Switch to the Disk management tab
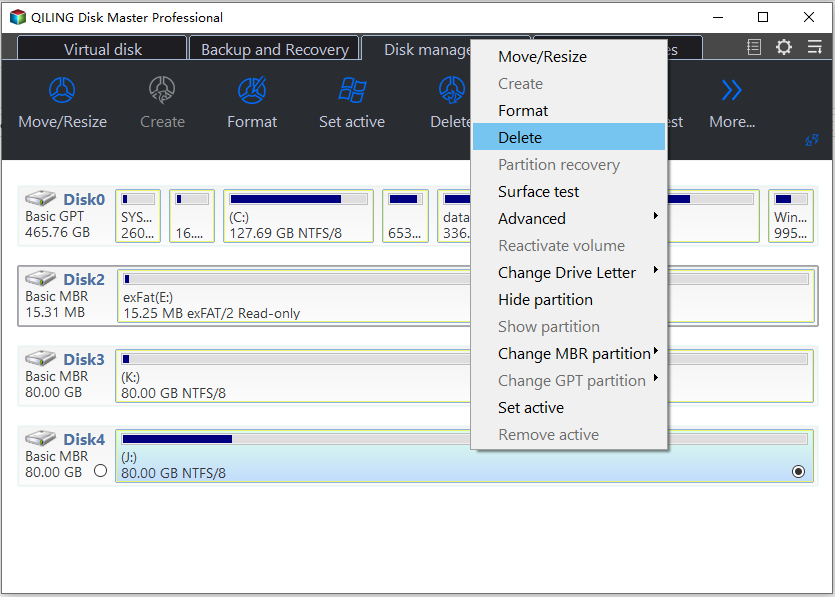Screen dimensions: 835x597 tap(417, 49)
